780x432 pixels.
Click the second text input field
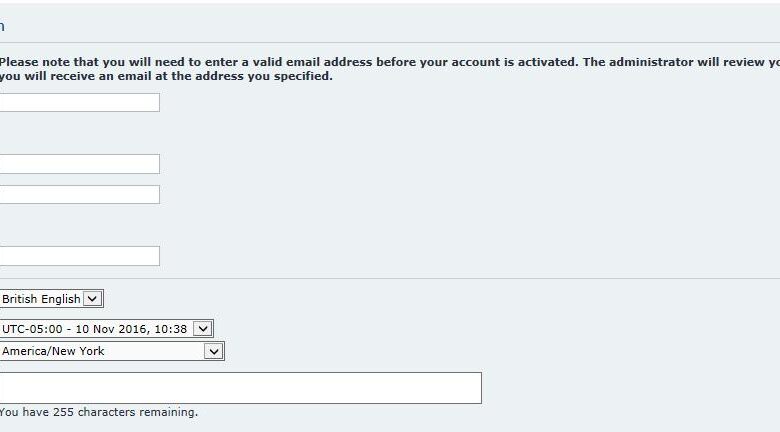[79, 164]
